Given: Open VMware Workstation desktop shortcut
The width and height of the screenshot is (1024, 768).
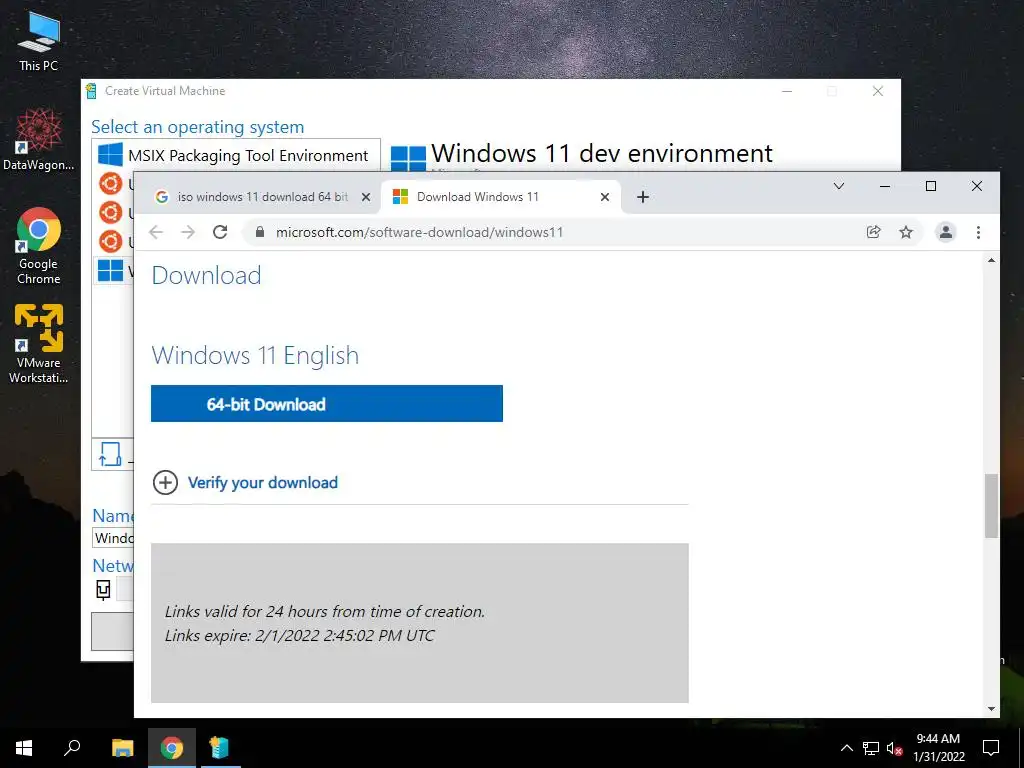Looking at the screenshot, I should click(x=39, y=344).
